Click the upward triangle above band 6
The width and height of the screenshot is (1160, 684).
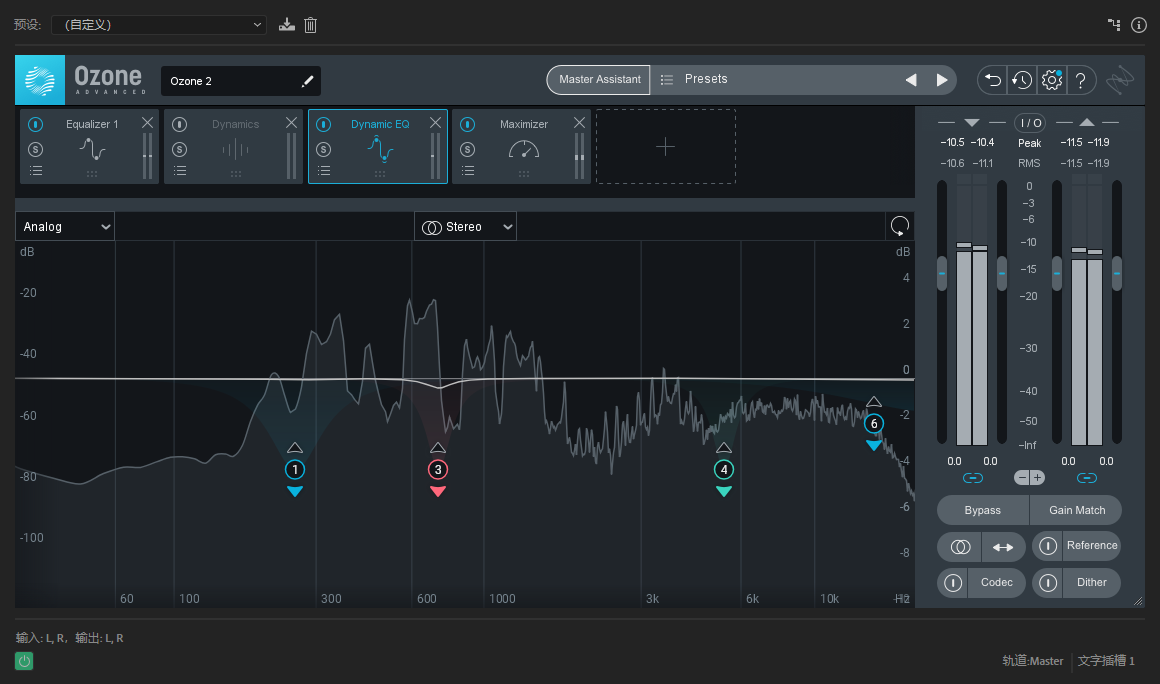[874, 402]
